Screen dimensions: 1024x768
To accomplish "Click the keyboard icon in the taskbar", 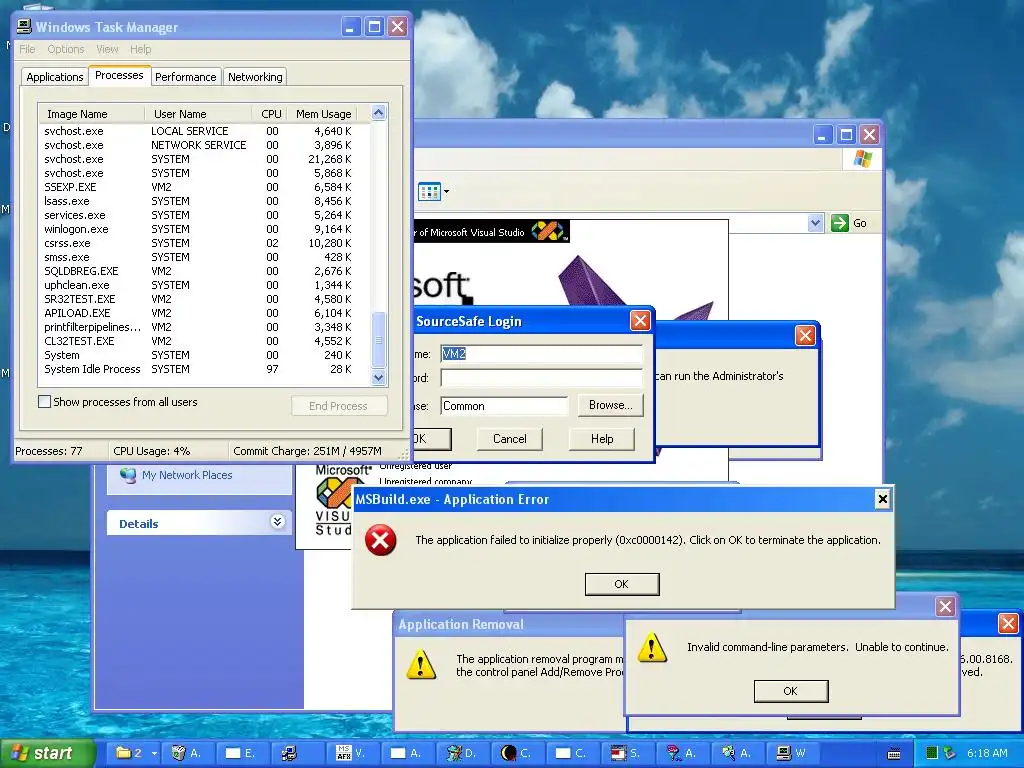I will pos(894,754).
